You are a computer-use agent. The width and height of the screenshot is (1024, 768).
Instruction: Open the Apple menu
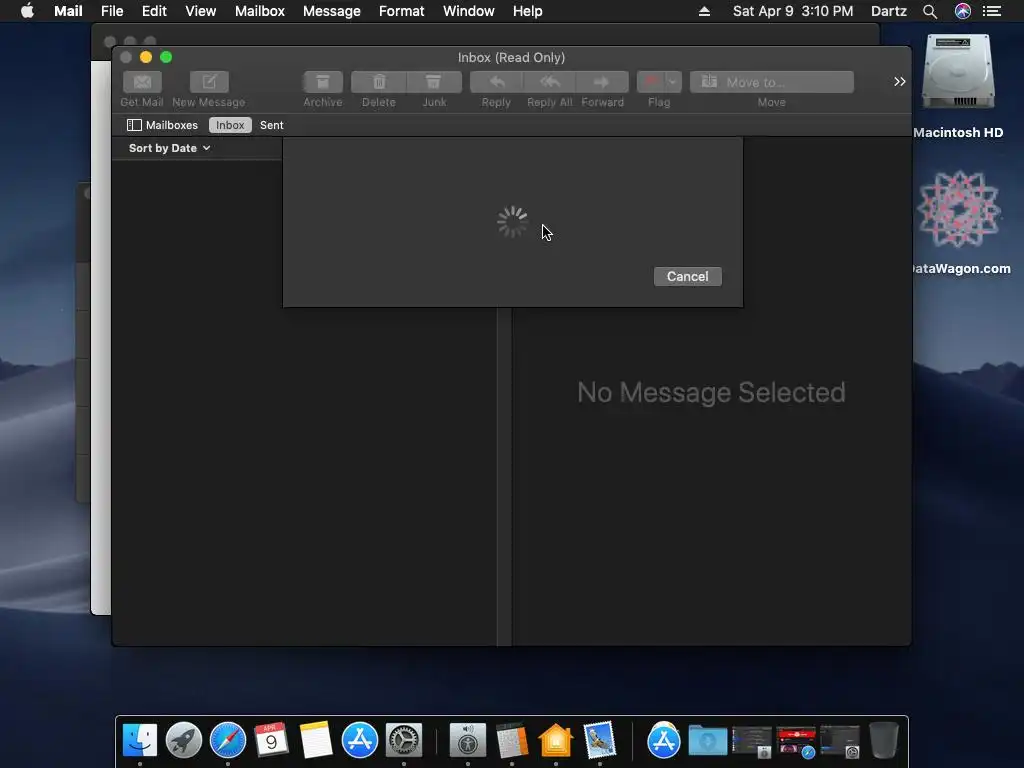click(27, 11)
